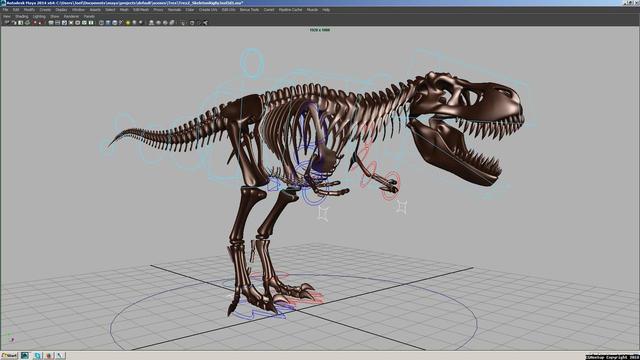
Task: Click the last icon in panel toolbar
Action: [205, 22]
